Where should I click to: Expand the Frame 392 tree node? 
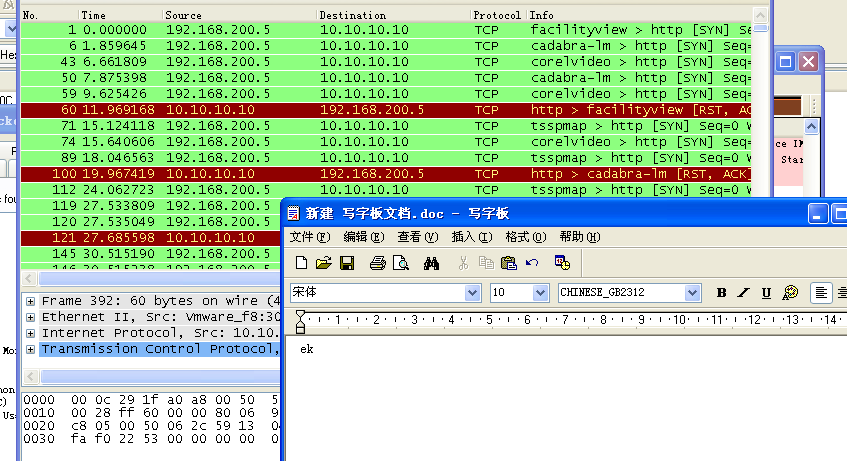(31, 301)
